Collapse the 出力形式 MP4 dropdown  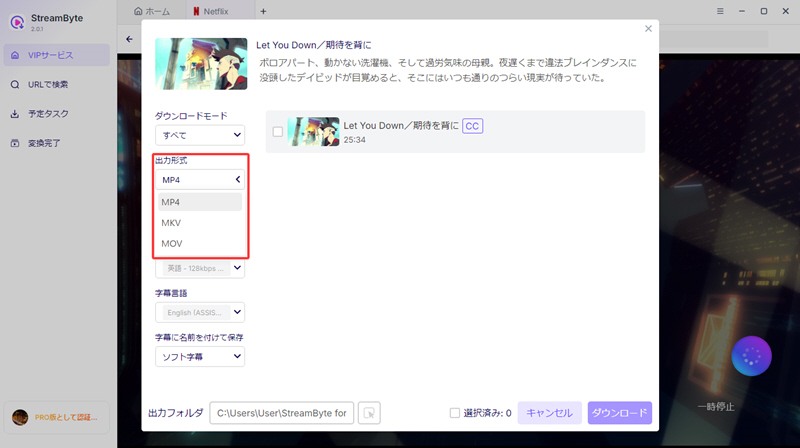click(200, 180)
